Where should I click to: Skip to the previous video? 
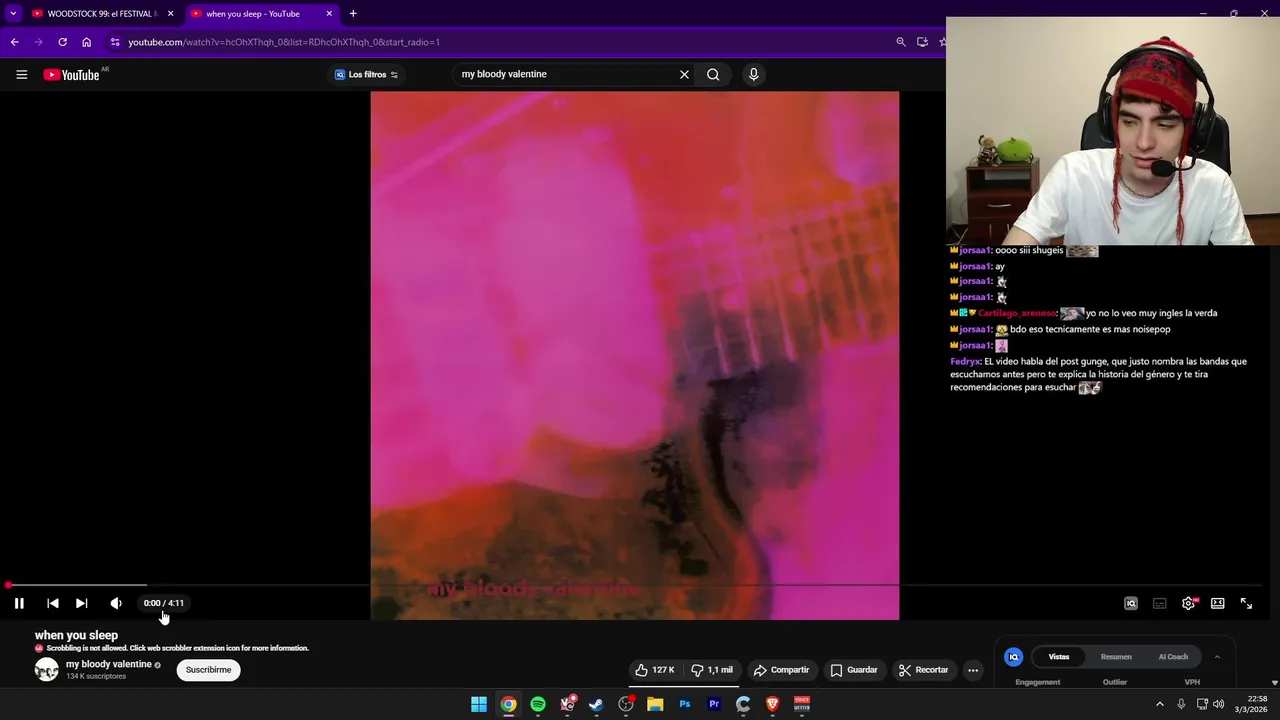53,603
